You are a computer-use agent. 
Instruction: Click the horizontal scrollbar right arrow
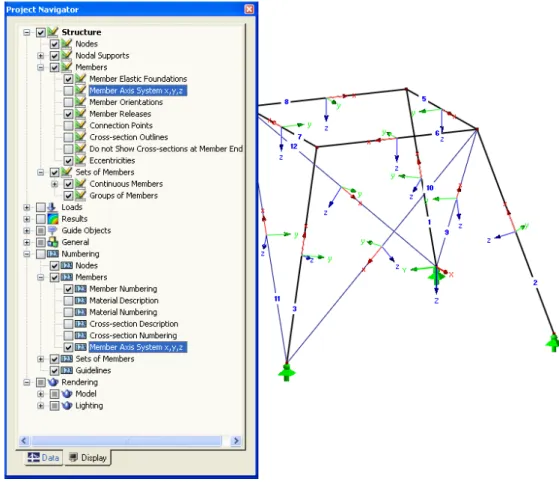point(236,441)
